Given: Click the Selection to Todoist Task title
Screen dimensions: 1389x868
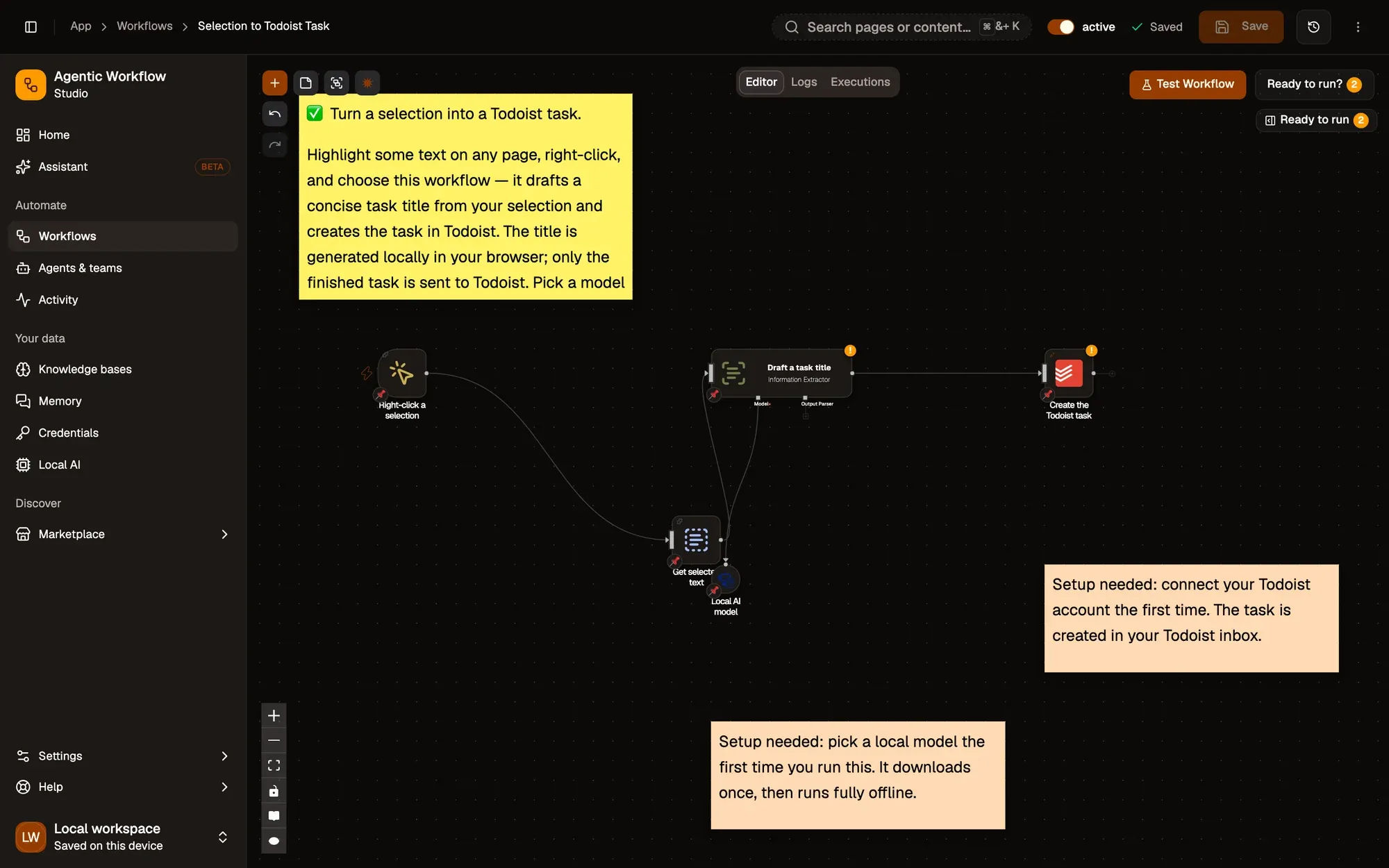Looking at the screenshot, I should click(263, 26).
